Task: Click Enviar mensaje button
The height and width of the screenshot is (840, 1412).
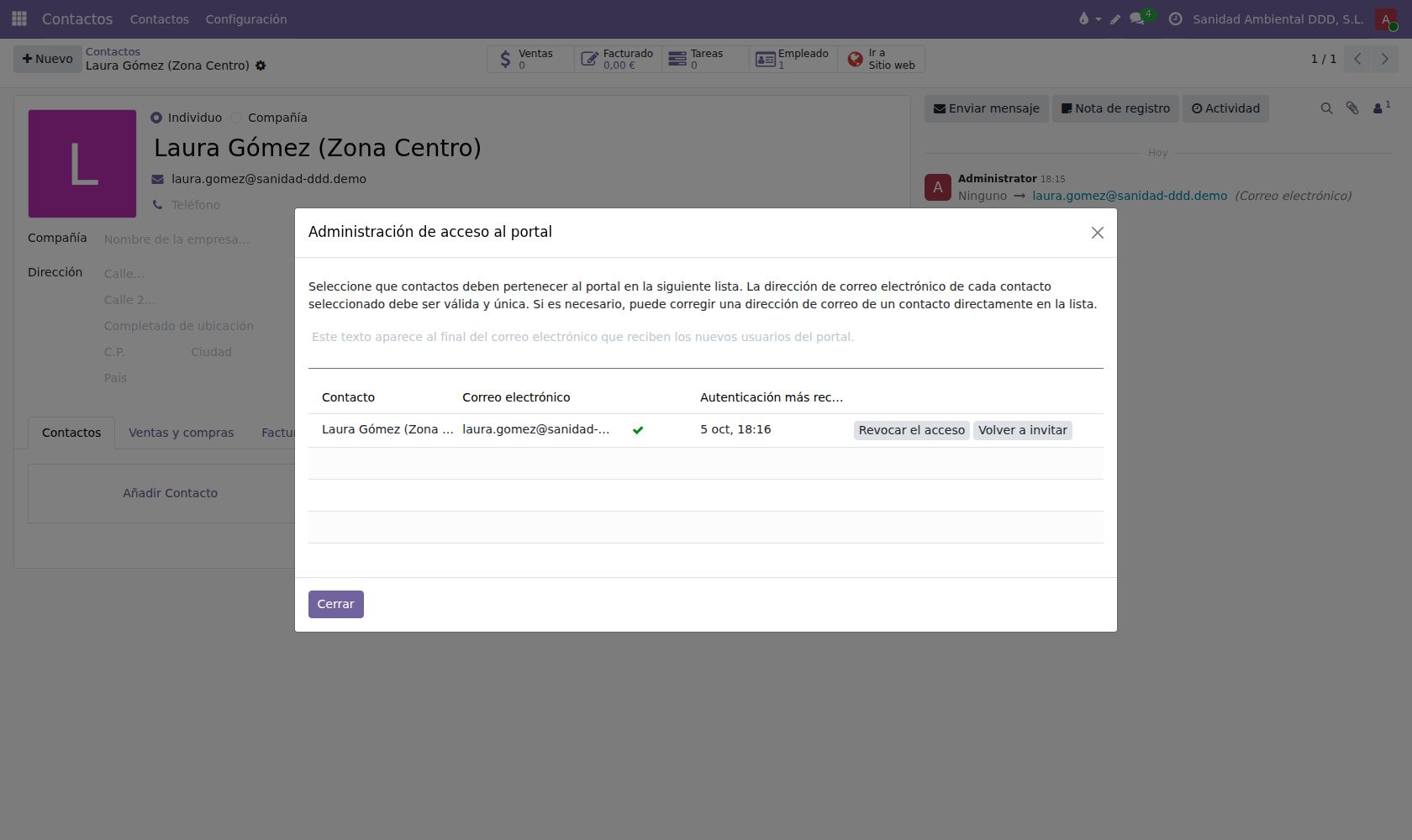Action: pos(987,108)
